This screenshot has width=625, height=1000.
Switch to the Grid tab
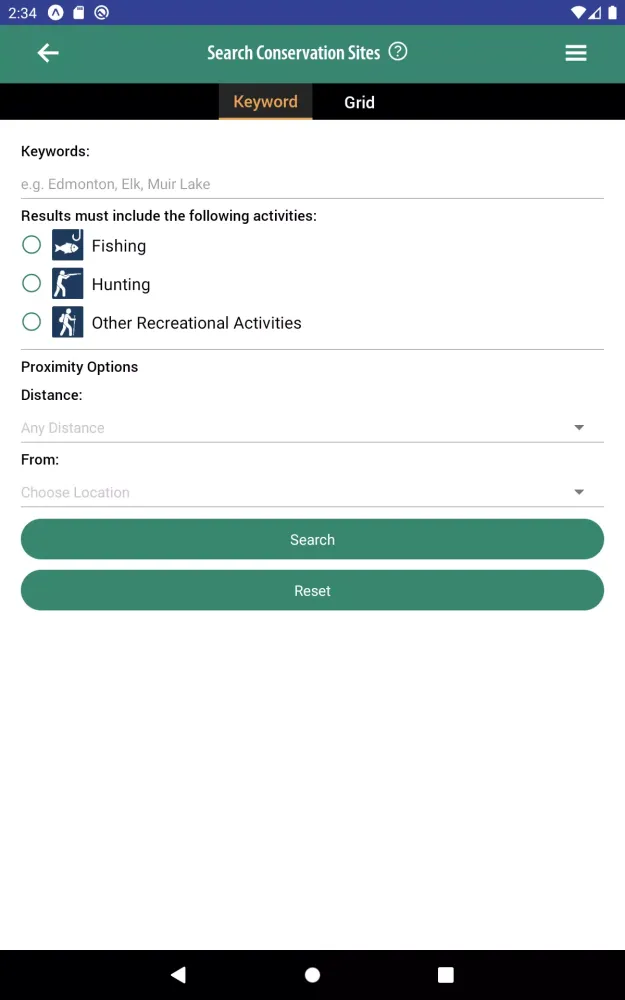point(359,102)
